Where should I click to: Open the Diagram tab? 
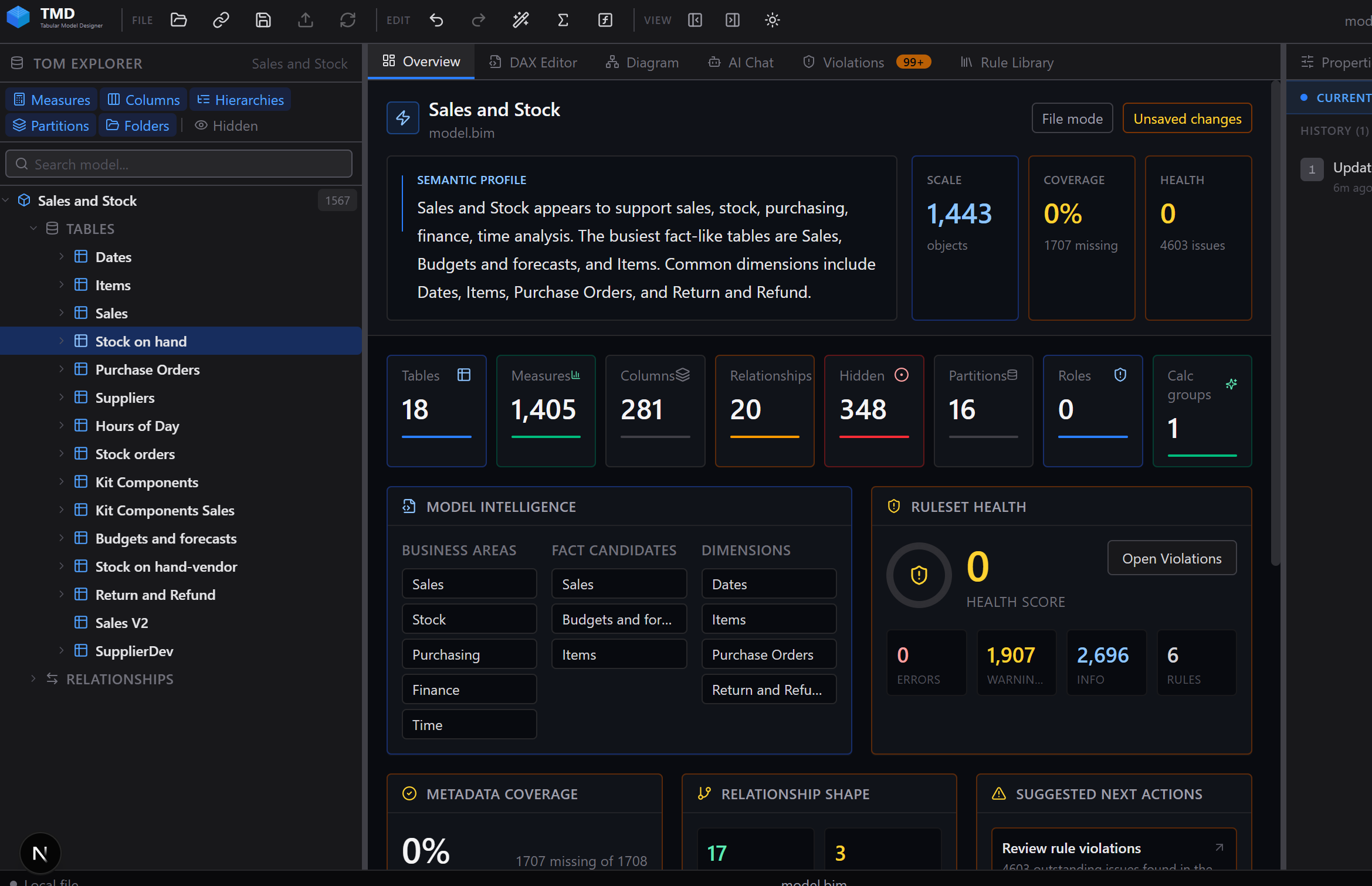pyautogui.click(x=642, y=62)
